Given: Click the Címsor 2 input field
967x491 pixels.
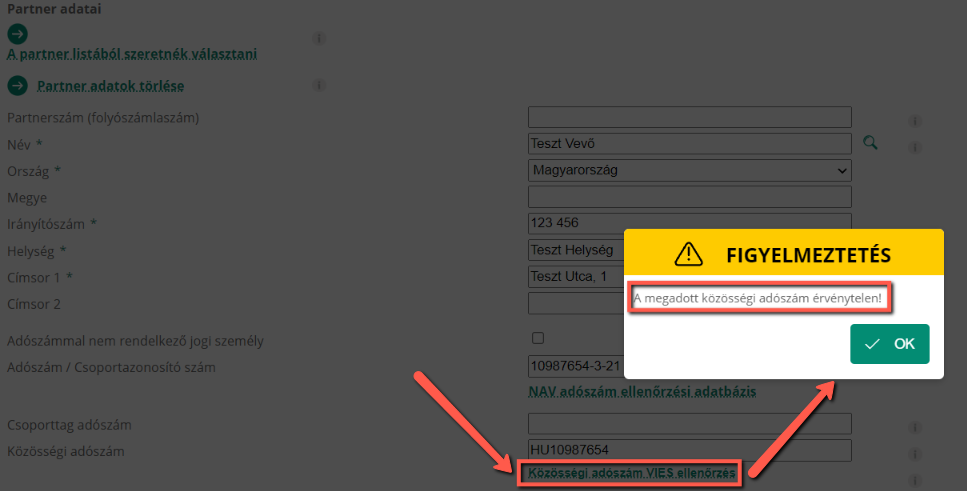Looking at the screenshot, I should point(576,303).
